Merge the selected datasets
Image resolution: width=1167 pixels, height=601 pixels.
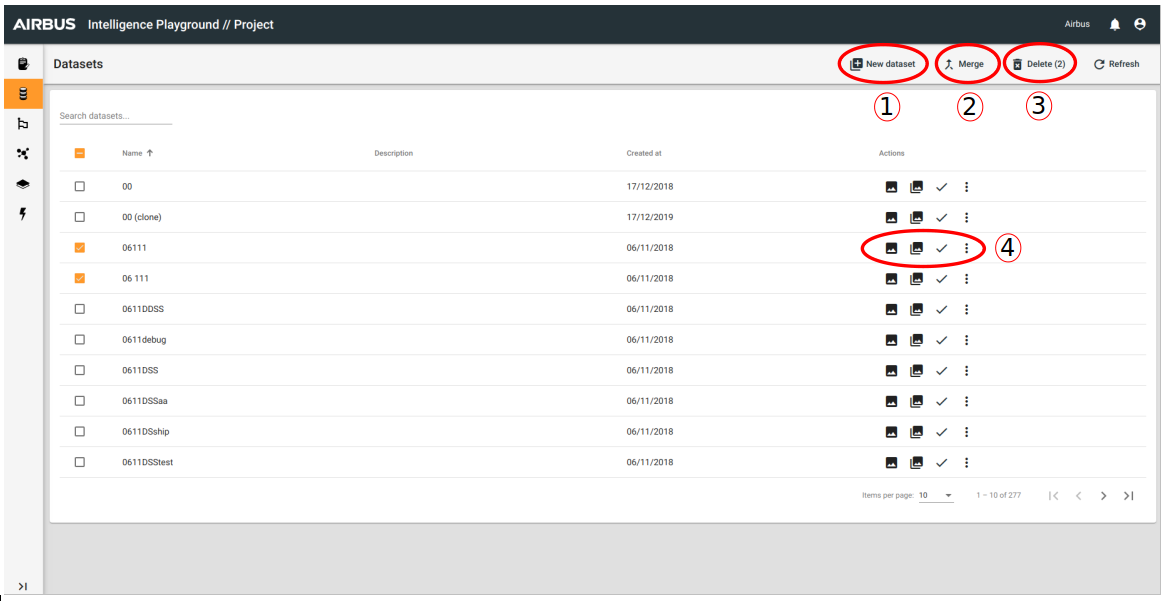pyautogui.click(x=964, y=64)
